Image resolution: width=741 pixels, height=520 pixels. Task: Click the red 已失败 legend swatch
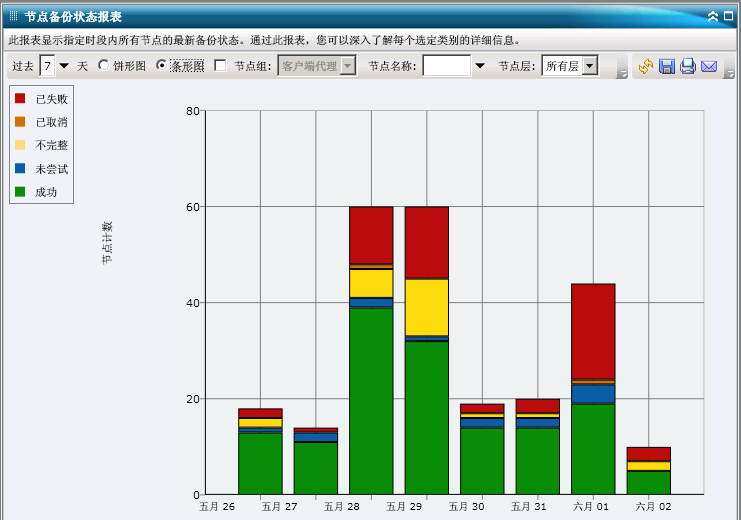pyautogui.click(x=20, y=98)
